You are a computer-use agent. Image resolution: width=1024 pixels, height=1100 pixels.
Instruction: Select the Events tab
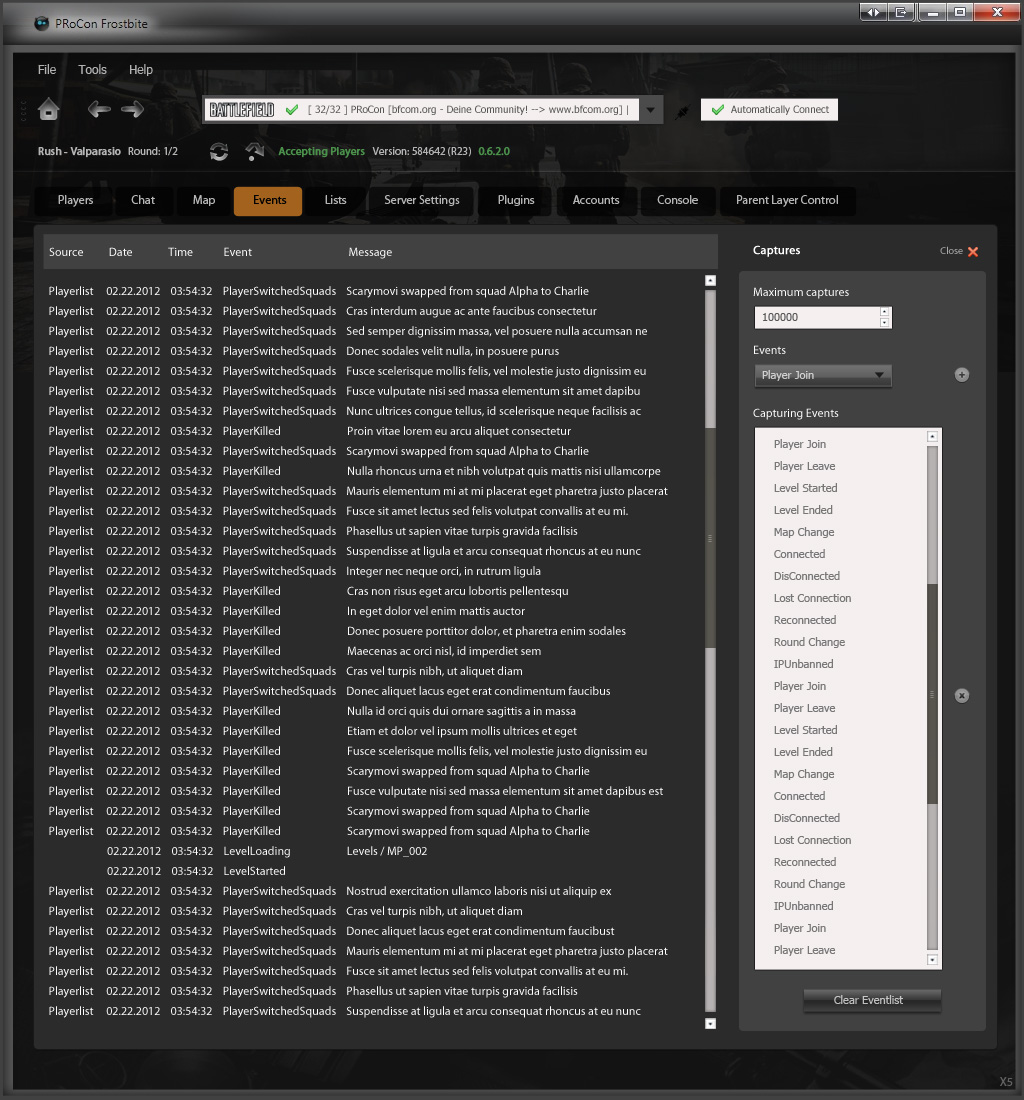269,201
